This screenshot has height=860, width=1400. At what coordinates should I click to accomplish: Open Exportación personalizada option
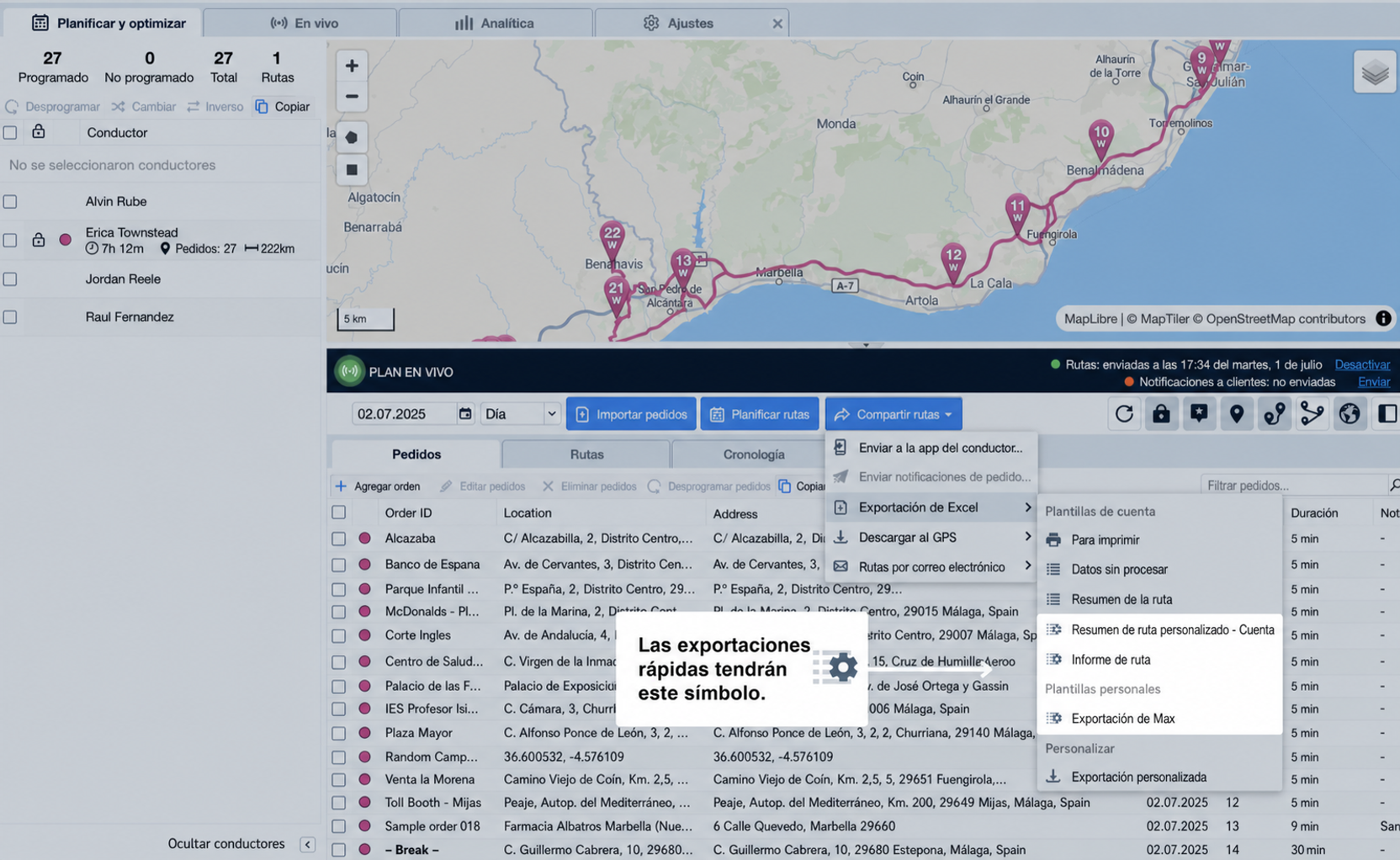[1159, 777]
